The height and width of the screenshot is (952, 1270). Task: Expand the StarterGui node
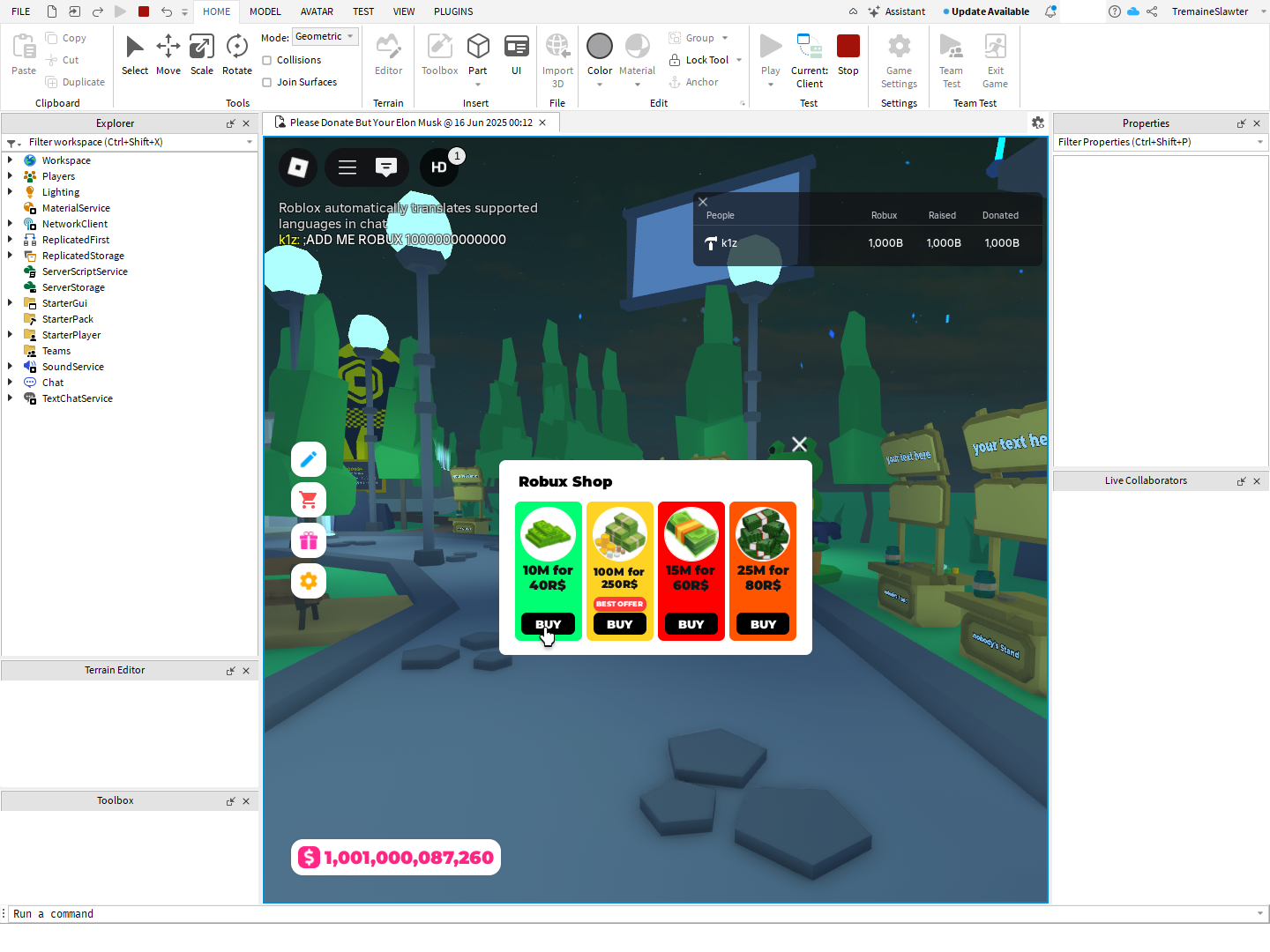click(x=10, y=303)
